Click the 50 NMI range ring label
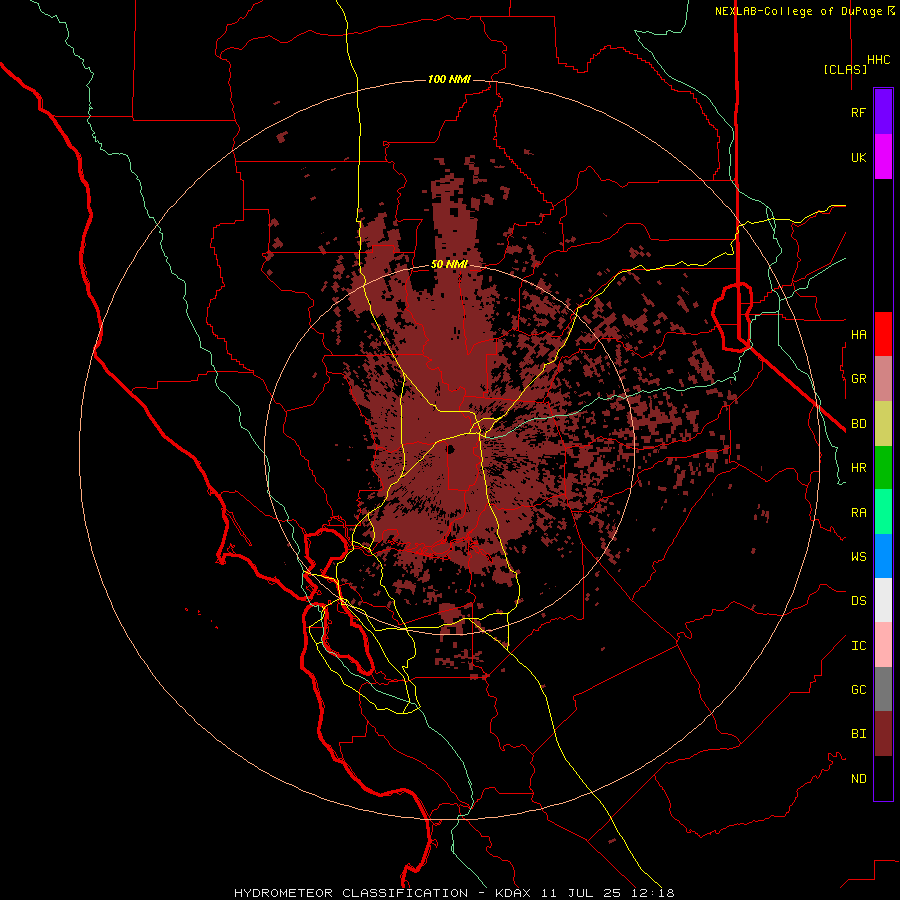Screen dimensions: 900x900 (x=449, y=264)
